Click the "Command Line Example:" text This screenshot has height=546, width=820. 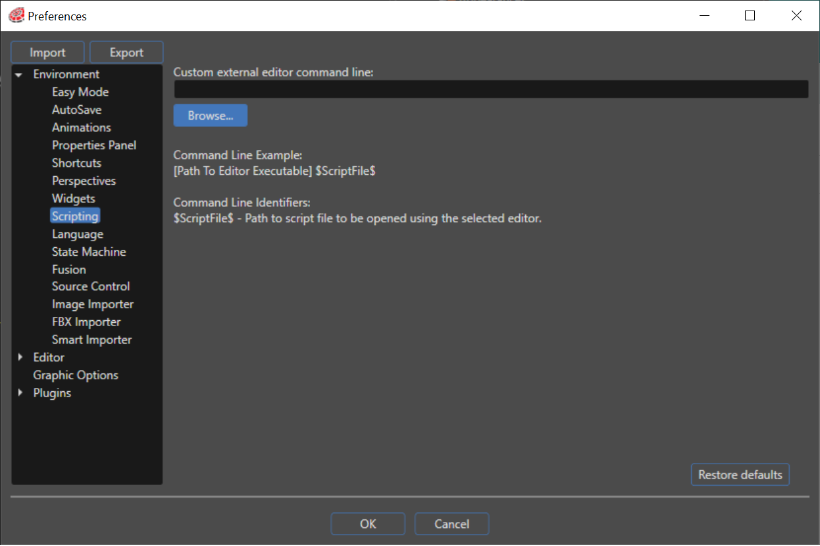tap(238, 155)
